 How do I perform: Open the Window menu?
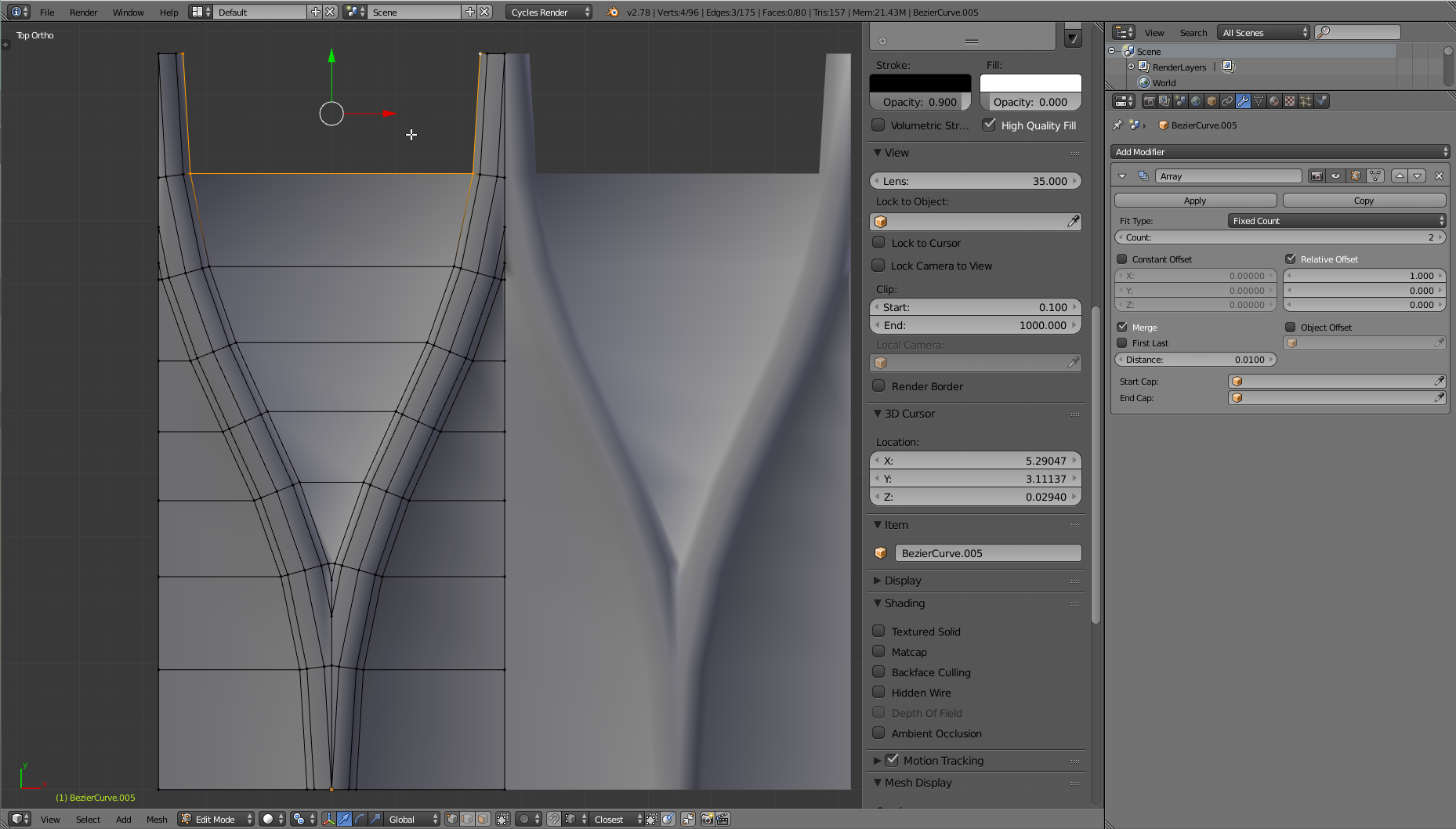pos(128,12)
